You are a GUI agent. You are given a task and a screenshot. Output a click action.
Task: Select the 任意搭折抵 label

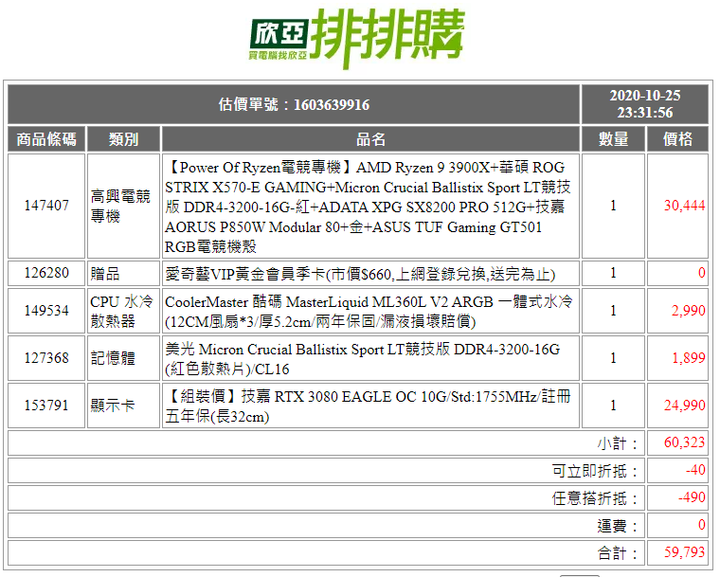595,498
